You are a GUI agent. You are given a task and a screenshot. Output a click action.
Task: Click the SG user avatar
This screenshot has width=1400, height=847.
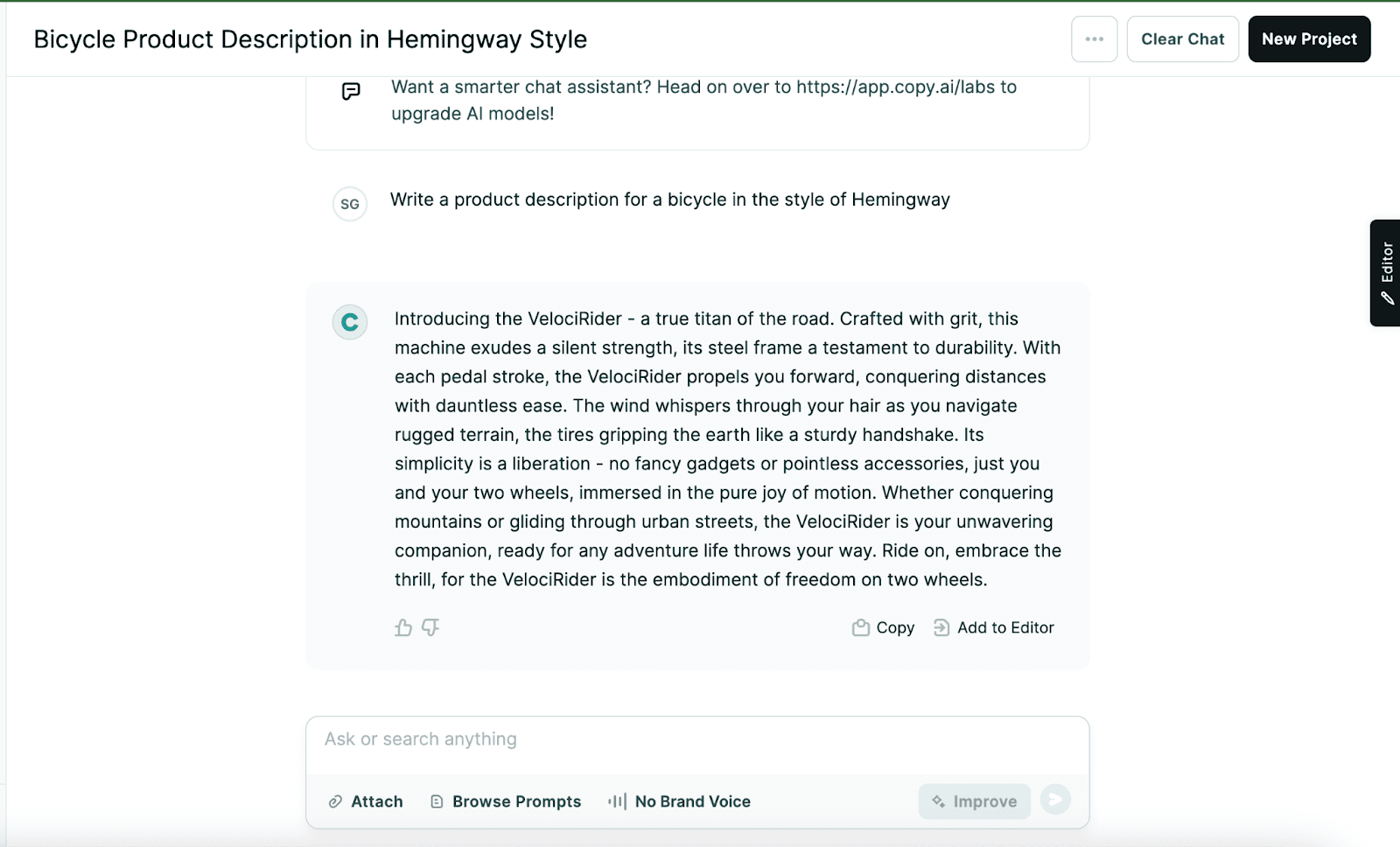(x=350, y=204)
